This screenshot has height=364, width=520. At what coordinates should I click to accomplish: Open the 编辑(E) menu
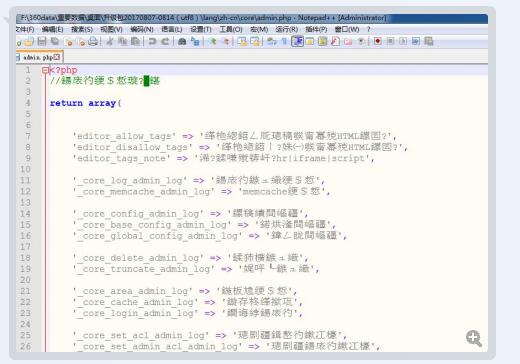point(53,29)
